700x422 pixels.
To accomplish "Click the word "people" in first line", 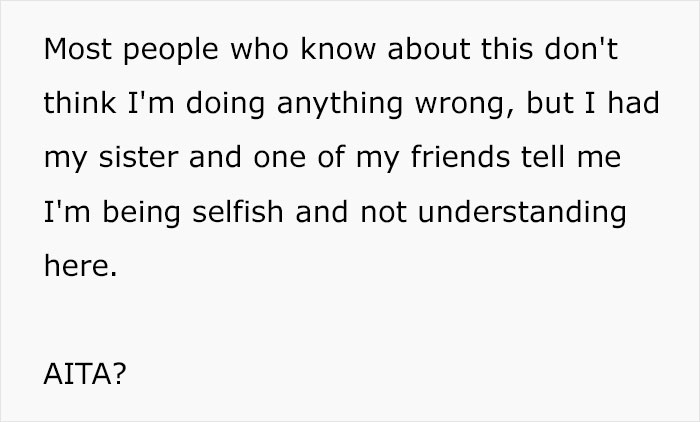I will pyautogui.click(x=171, y=50).
